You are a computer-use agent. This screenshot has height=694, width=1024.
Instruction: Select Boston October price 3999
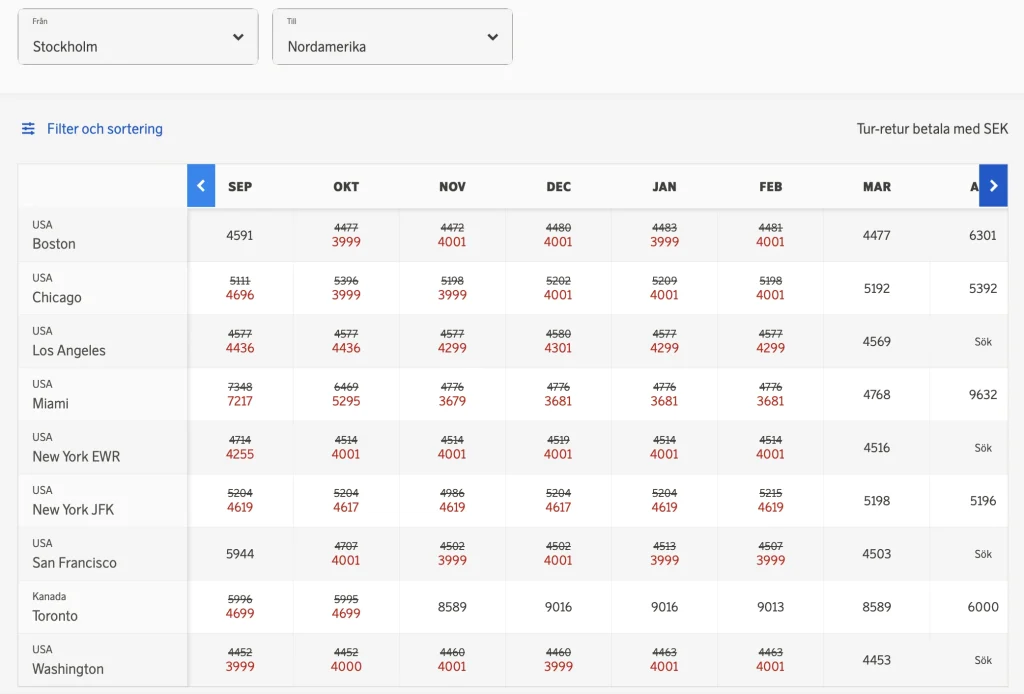pyautogui.click(x=346, y=242)
